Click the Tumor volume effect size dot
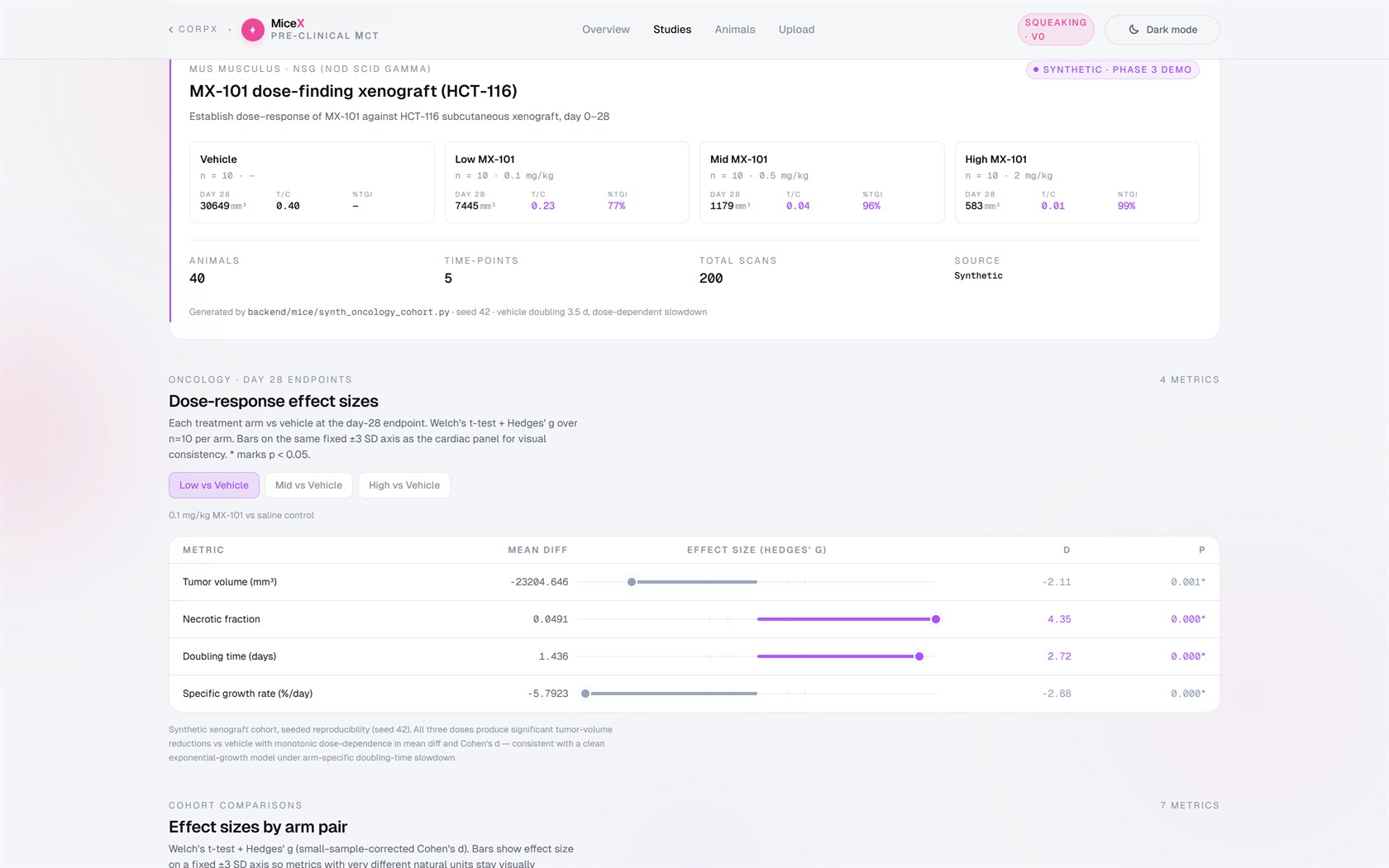Viewport: 1389px width, 868px height. click(632, 582)
